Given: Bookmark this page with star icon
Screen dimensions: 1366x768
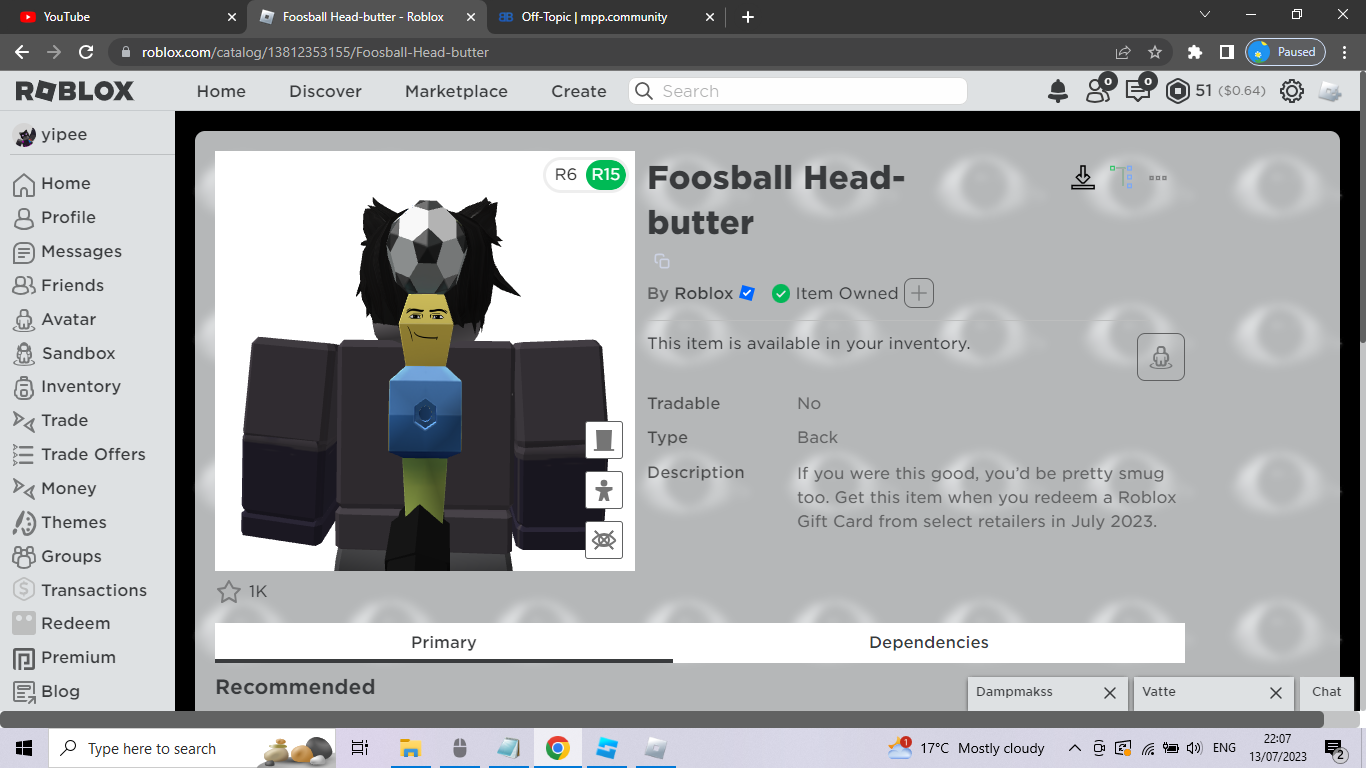Looking at the screenshot, I should 1155,52.
